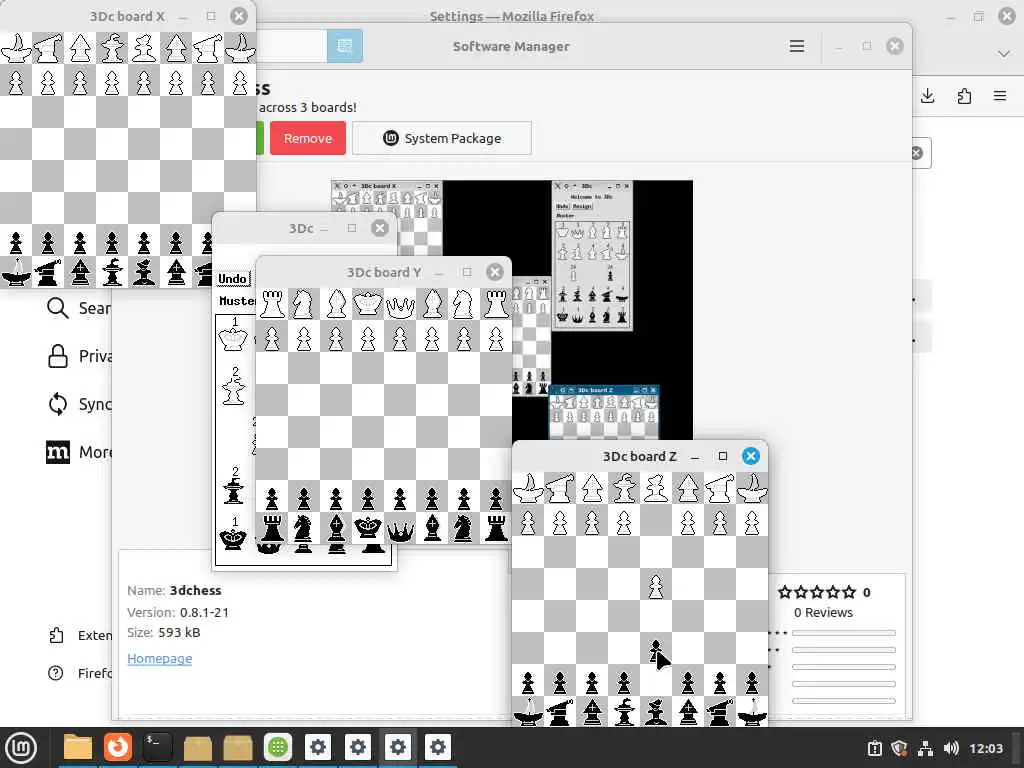This screenshot has height=768, width=1024.
Task: Launch Files from the taskbar
Action: [x=78, y=747]
